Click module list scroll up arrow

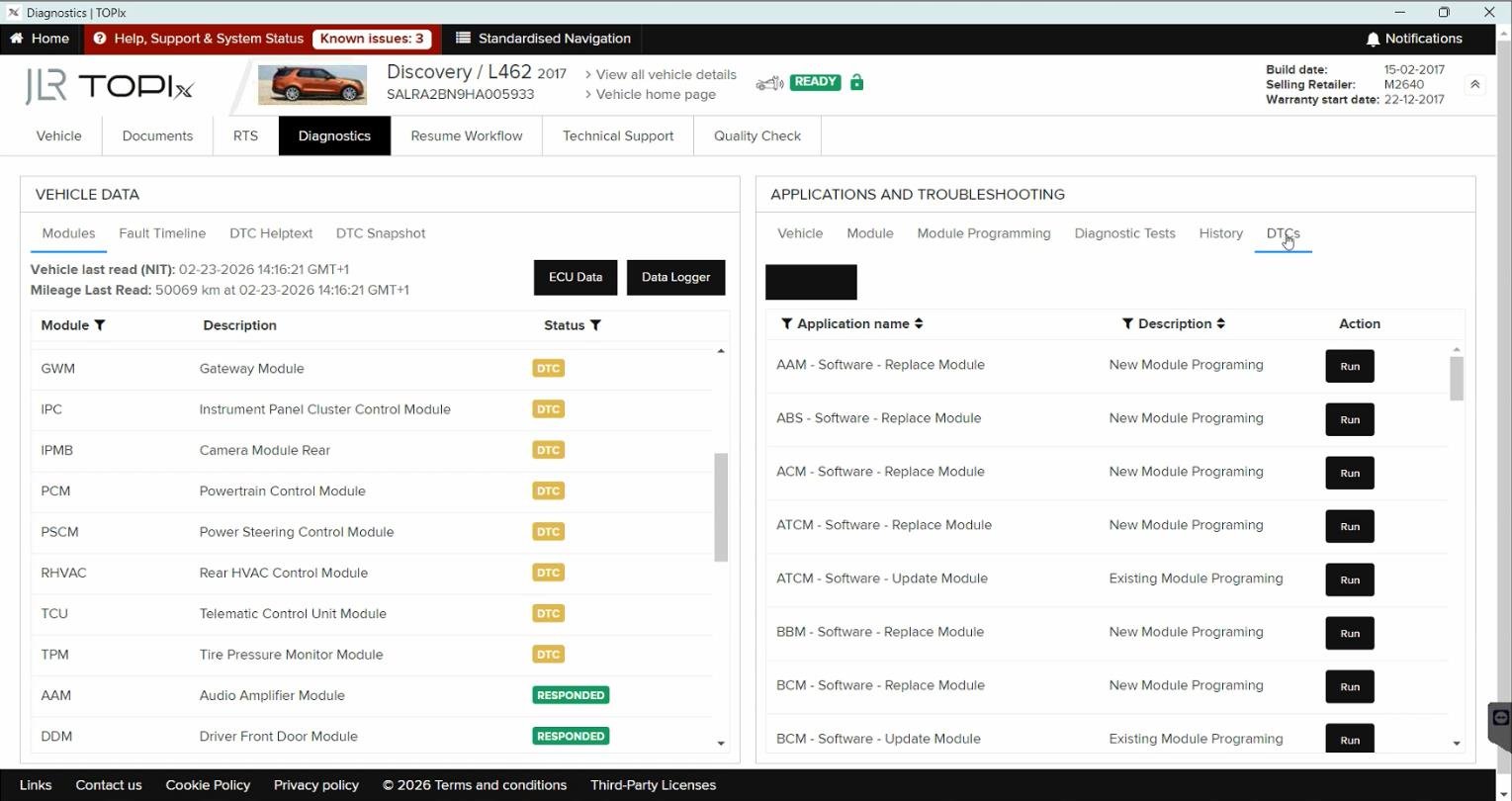(721, 351)
